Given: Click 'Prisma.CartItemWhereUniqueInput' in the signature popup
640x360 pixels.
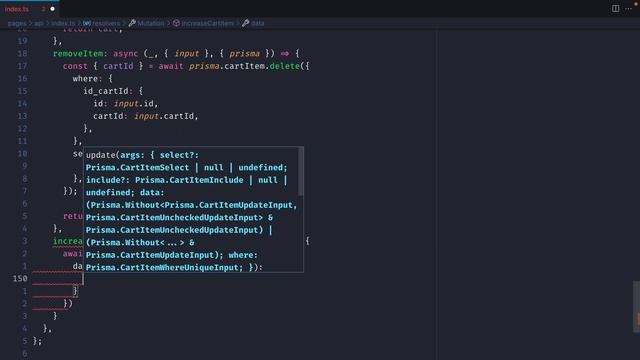Looking at the screenshot, I should (x=164, y=267).
